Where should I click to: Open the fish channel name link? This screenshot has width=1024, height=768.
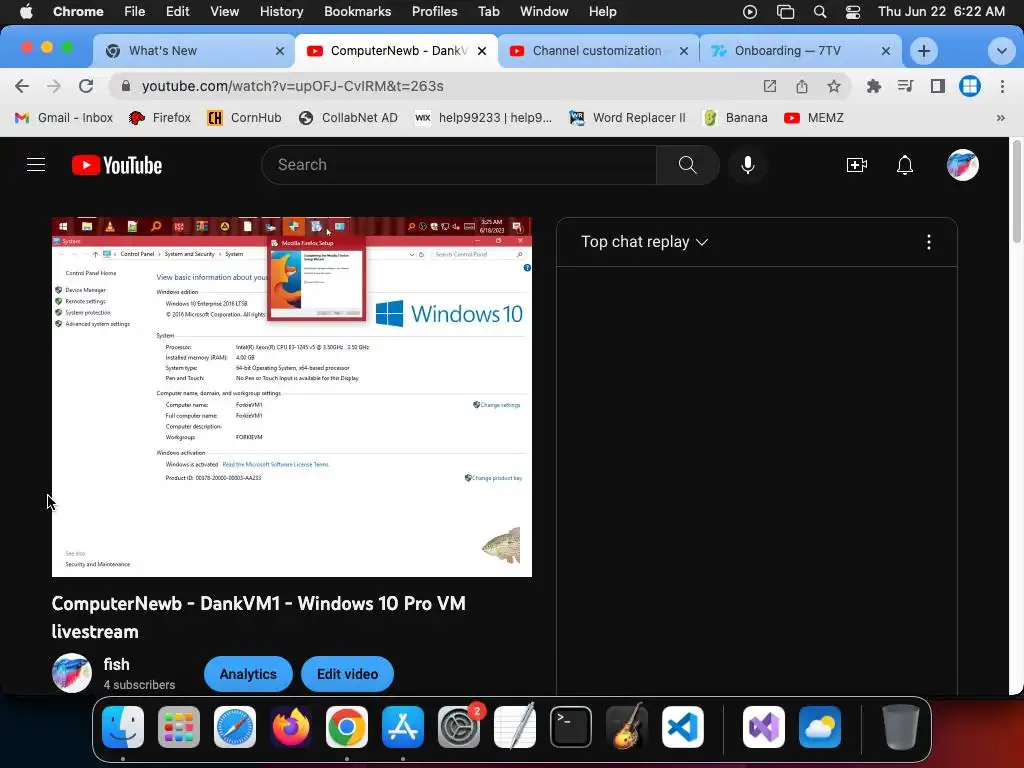point(116,664)
